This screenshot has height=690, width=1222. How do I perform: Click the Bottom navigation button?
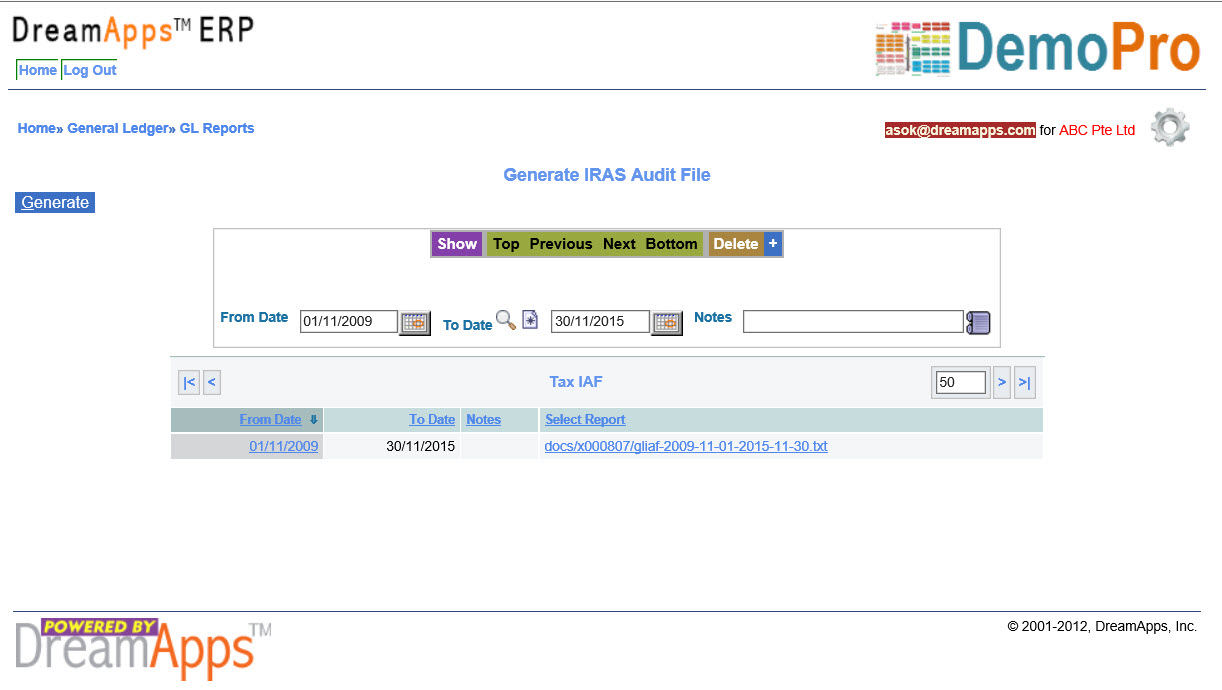pyautogui.click(x=671, y=244)
